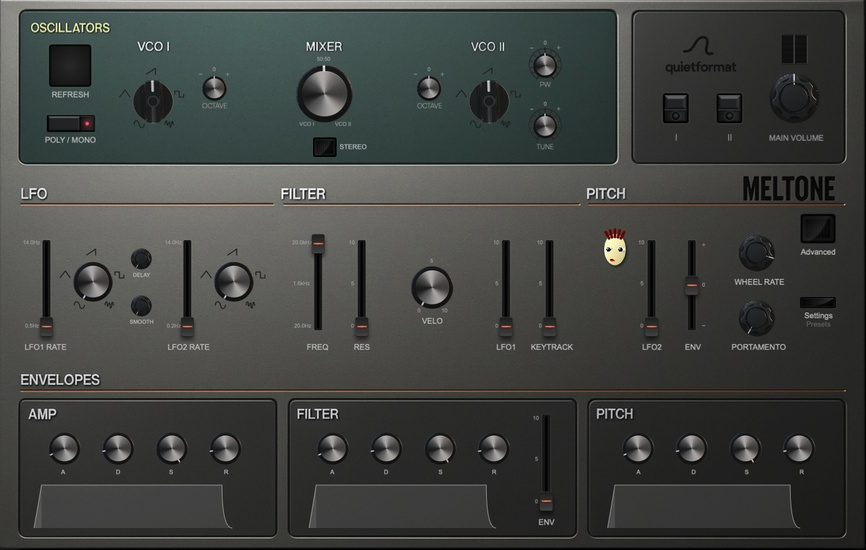The height and width of the screenshot is (550, 866).
Task: Click the FILTER envelope shape display
Action: (x=402, y=506)
